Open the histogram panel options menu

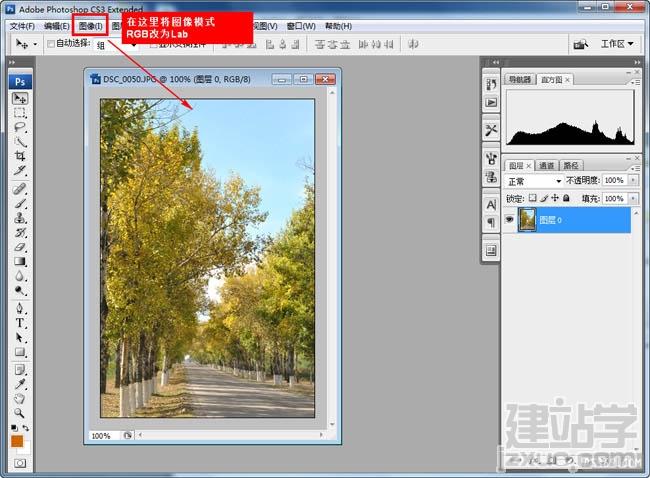click(x=636, y=82)
